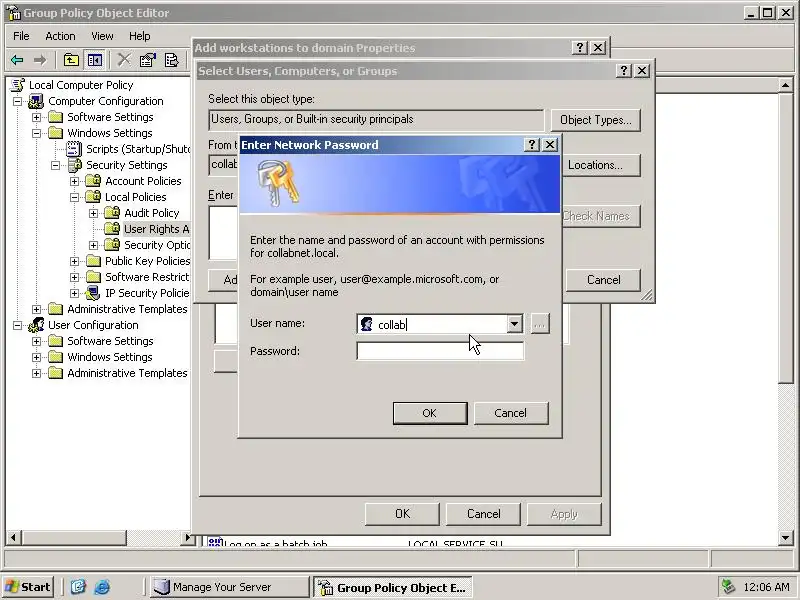Collapse the Local Policies node
800x600 pixels.
pos(74,197)
